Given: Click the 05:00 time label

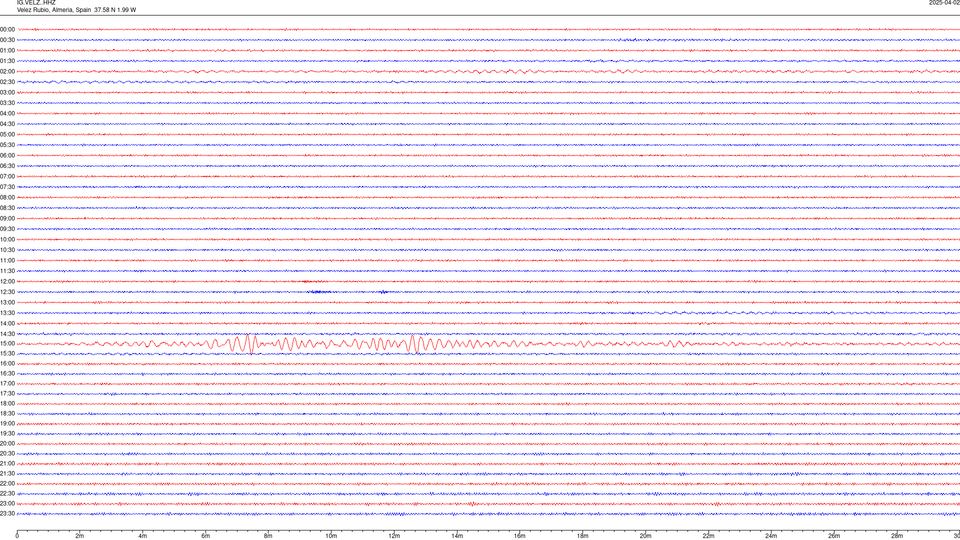Looking at the screenshot, I should pyautogui.click(x=7, y=135).
